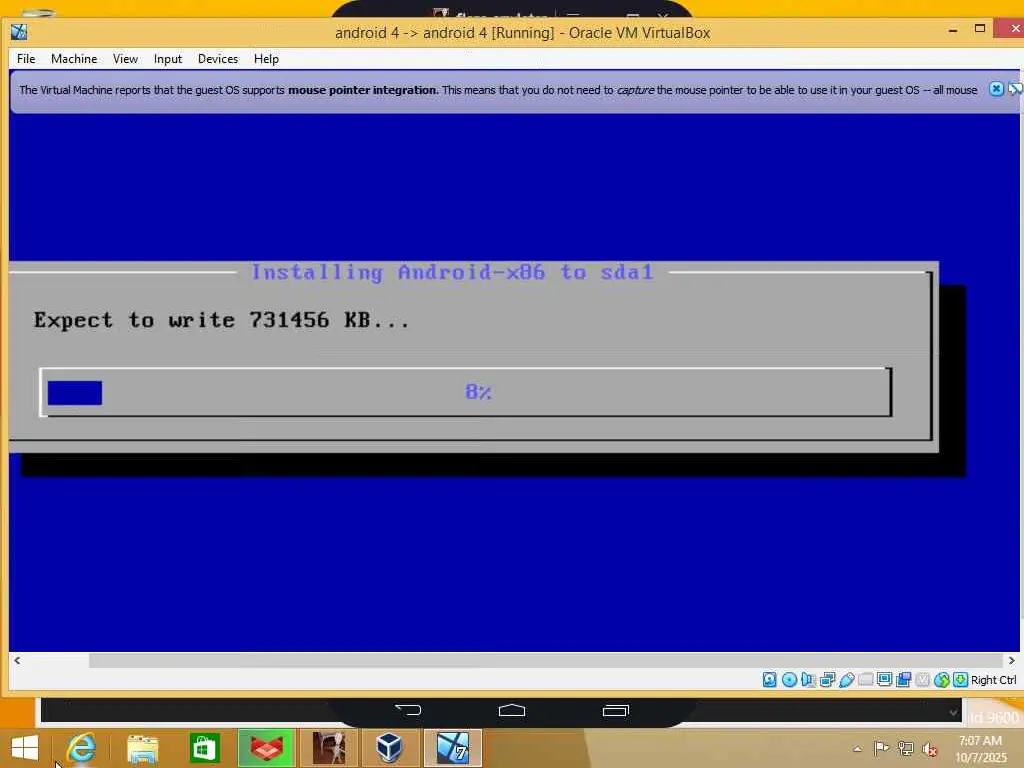Open the Input menu
Image resolution: width=1024 pixels, height=768 pixels.
(x=168, y=59)
